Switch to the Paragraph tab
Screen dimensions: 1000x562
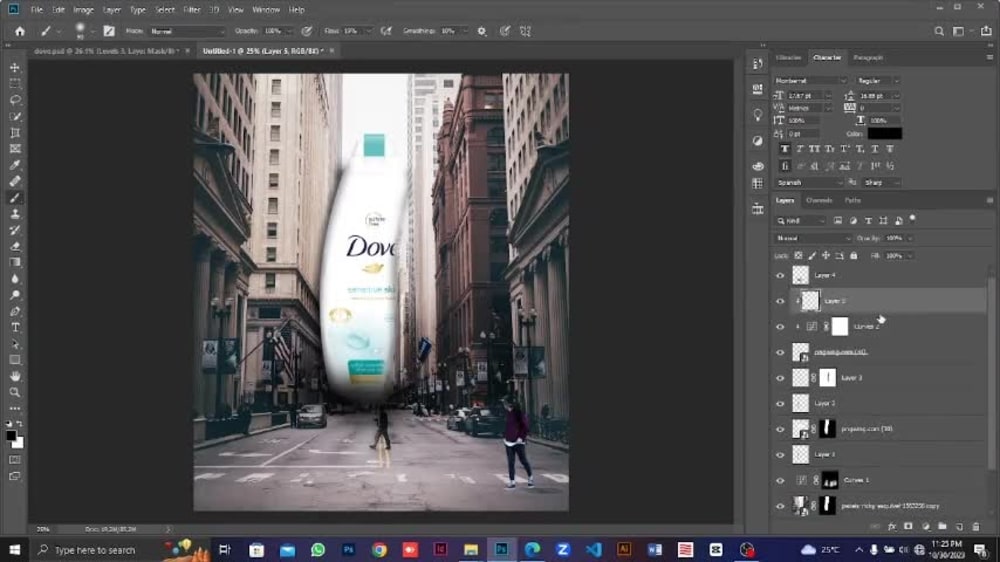(868, 57)
